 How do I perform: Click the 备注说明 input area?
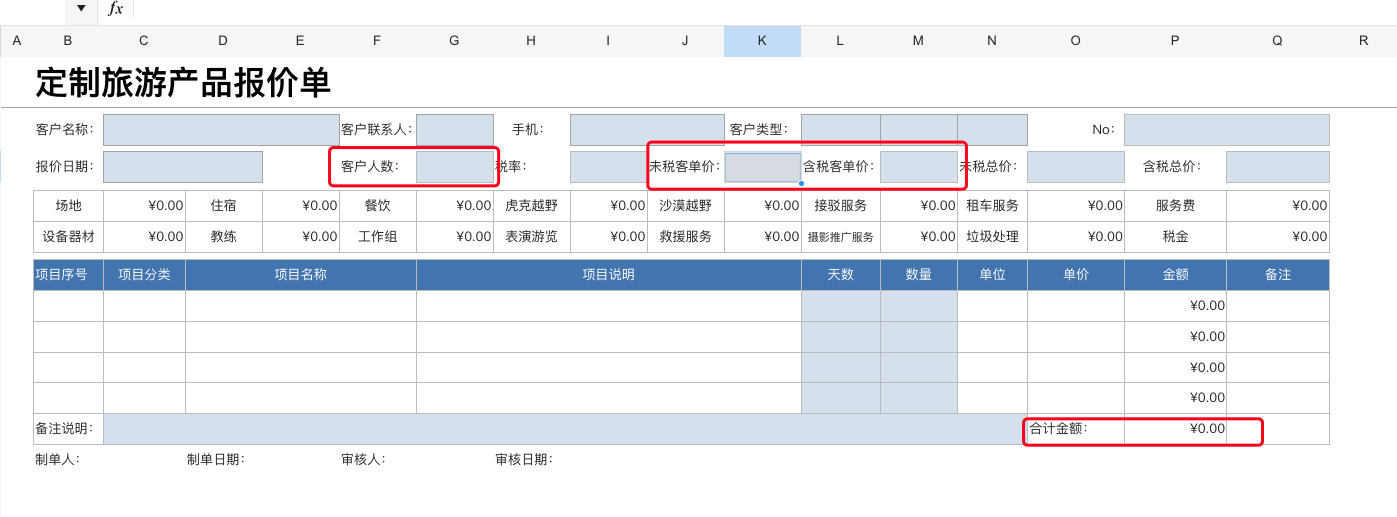(565, 429)
